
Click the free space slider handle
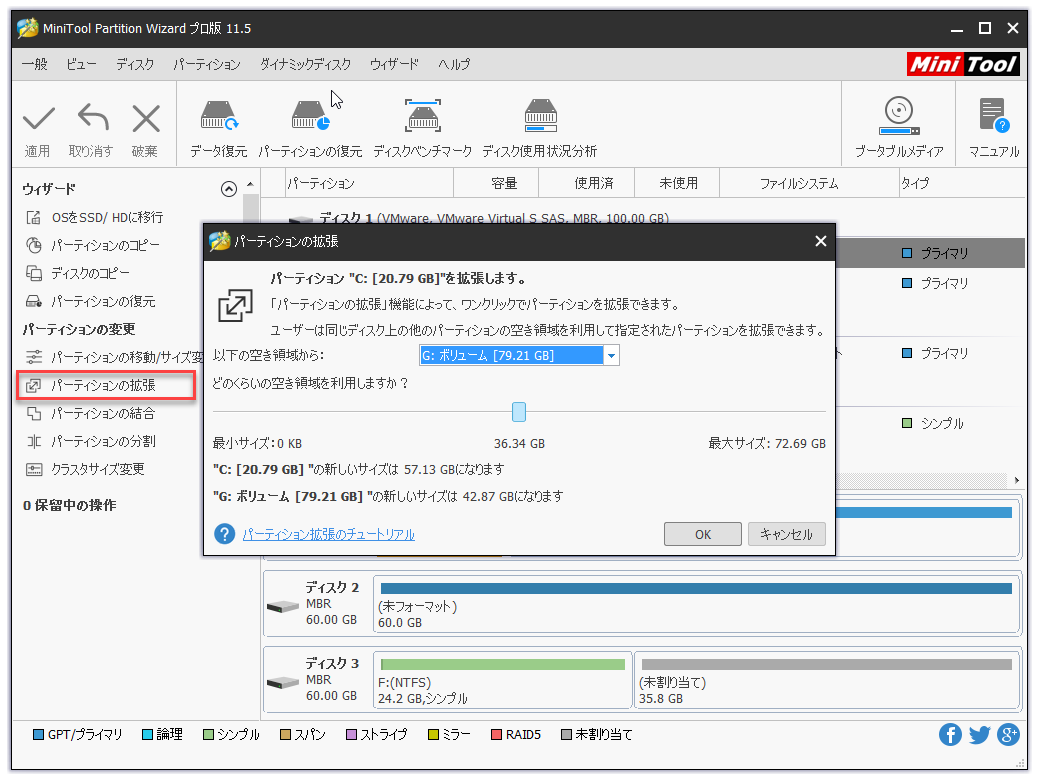coord(519,412)
